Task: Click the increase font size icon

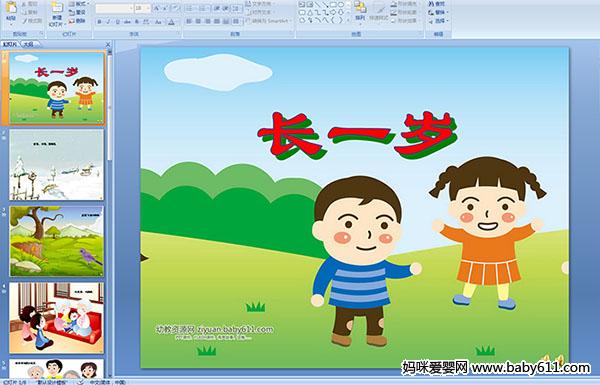Action: (157, 8)
